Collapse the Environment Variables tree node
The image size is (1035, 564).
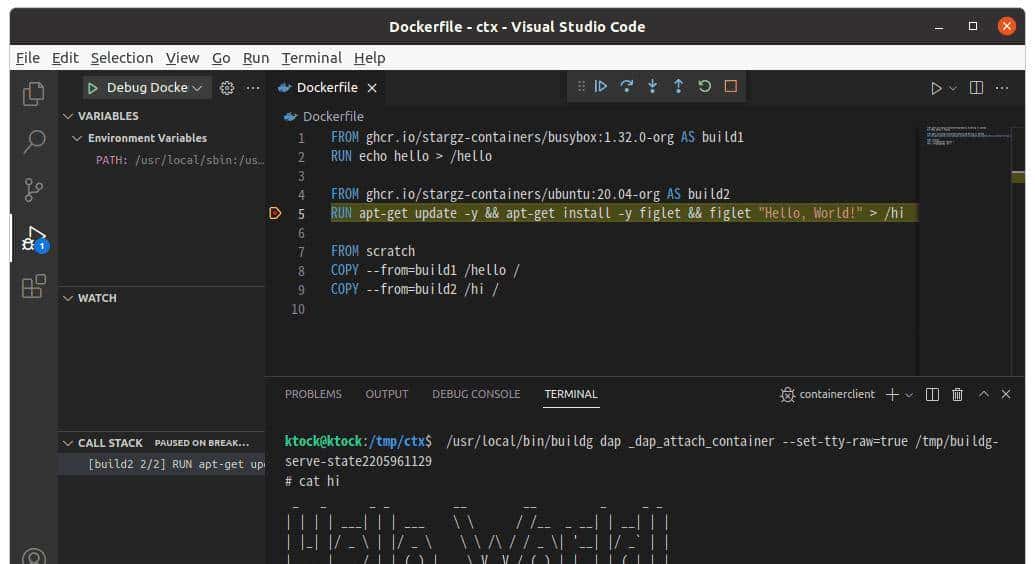click(77, 138)
